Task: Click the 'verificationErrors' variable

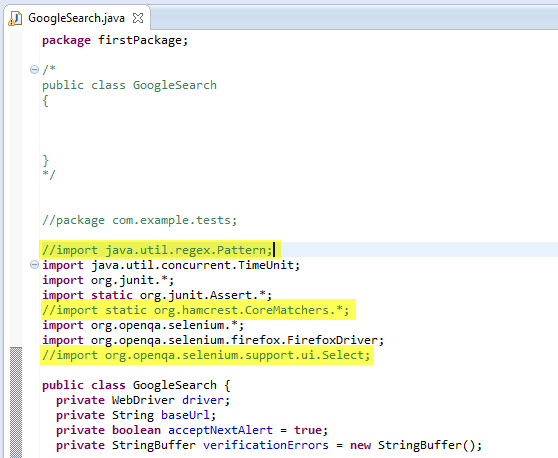Action: coord(265,445)
